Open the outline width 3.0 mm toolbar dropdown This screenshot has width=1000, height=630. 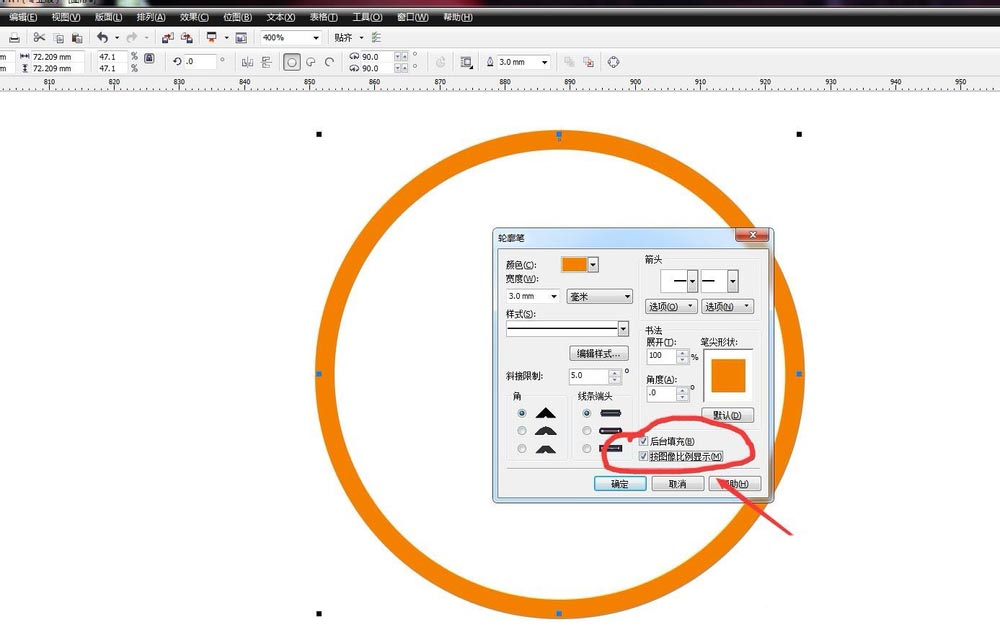544,62
